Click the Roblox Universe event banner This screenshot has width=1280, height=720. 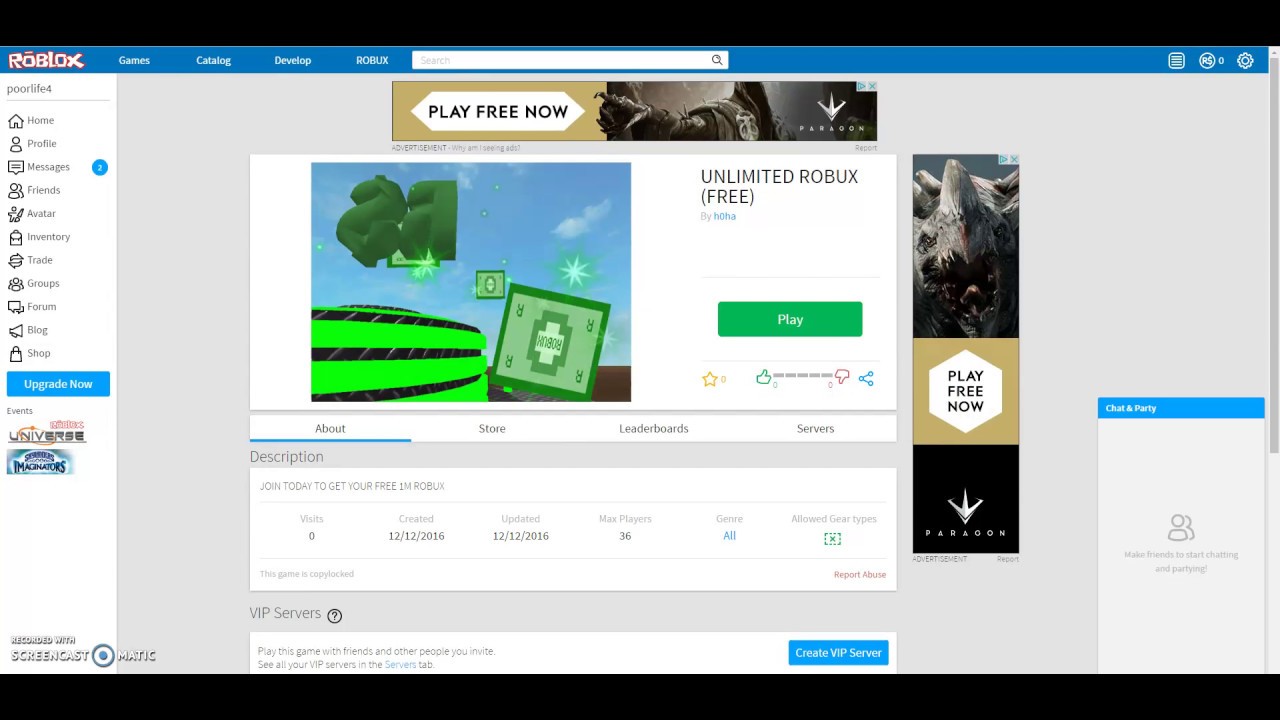(47, 432)
